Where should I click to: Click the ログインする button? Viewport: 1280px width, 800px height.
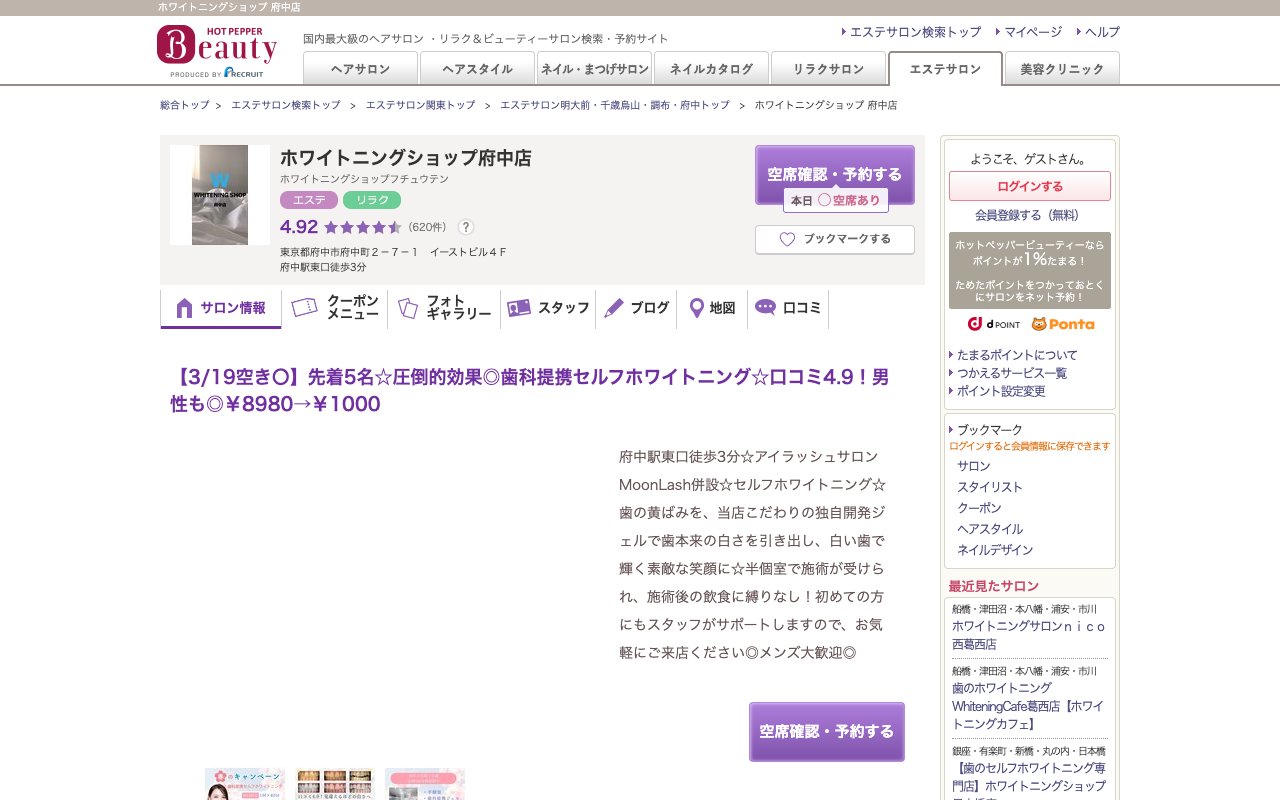pos(1030,186)
